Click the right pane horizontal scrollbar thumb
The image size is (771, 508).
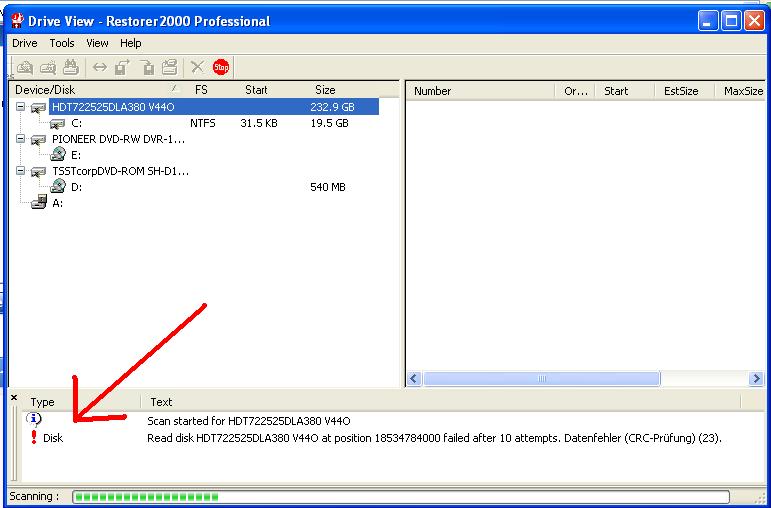coord(541,379)
